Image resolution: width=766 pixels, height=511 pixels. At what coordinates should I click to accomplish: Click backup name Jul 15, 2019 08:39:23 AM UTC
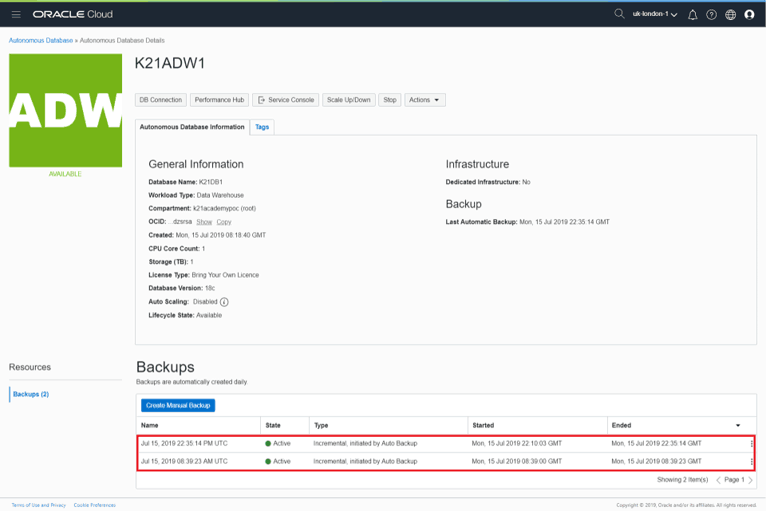[184, 461]
